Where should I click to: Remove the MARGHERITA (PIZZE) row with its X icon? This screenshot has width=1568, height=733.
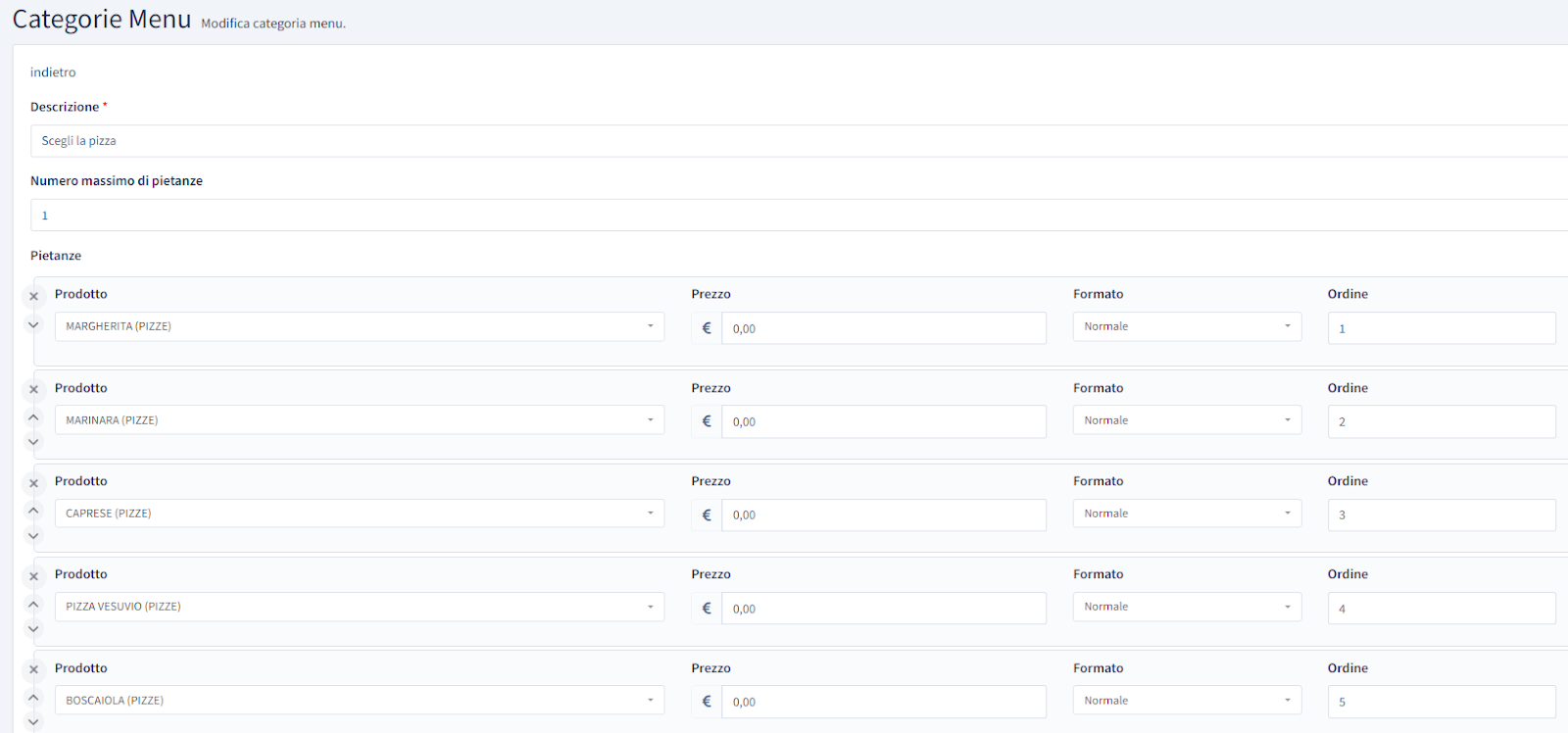pyautogui.click(x=33, y=296)
